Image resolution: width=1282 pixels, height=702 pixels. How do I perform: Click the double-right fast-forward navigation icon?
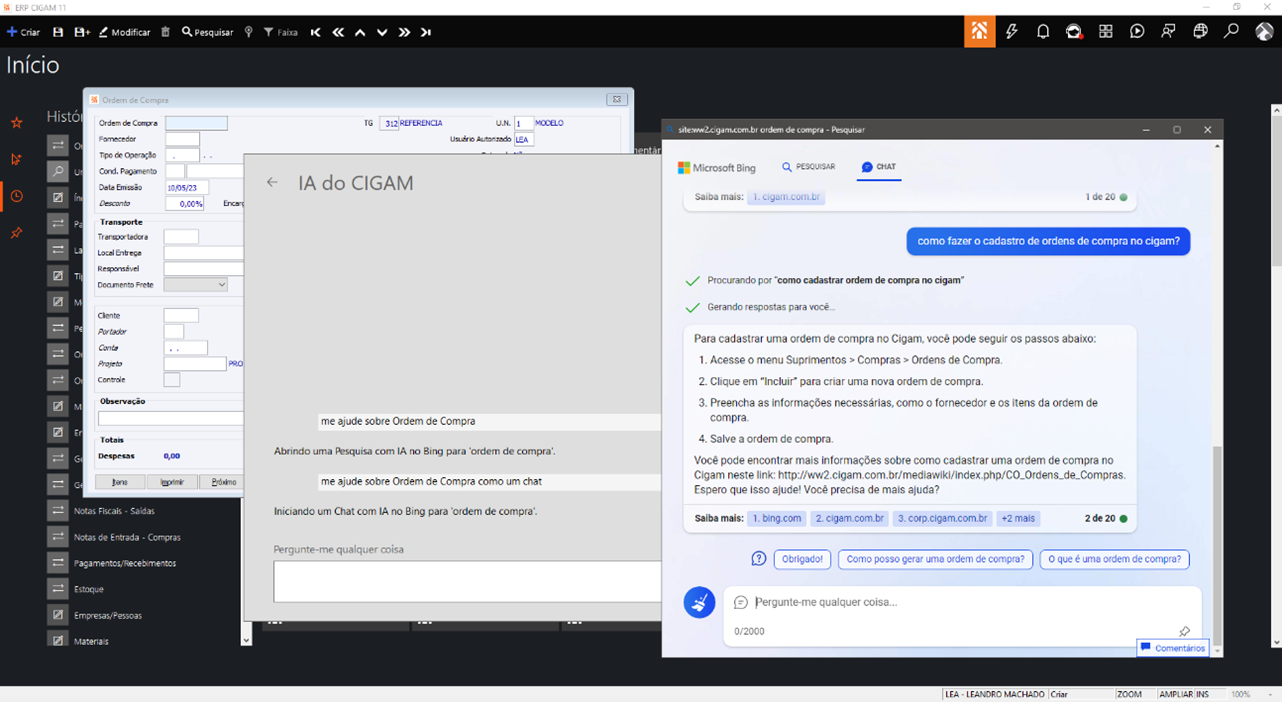point(404,32)
